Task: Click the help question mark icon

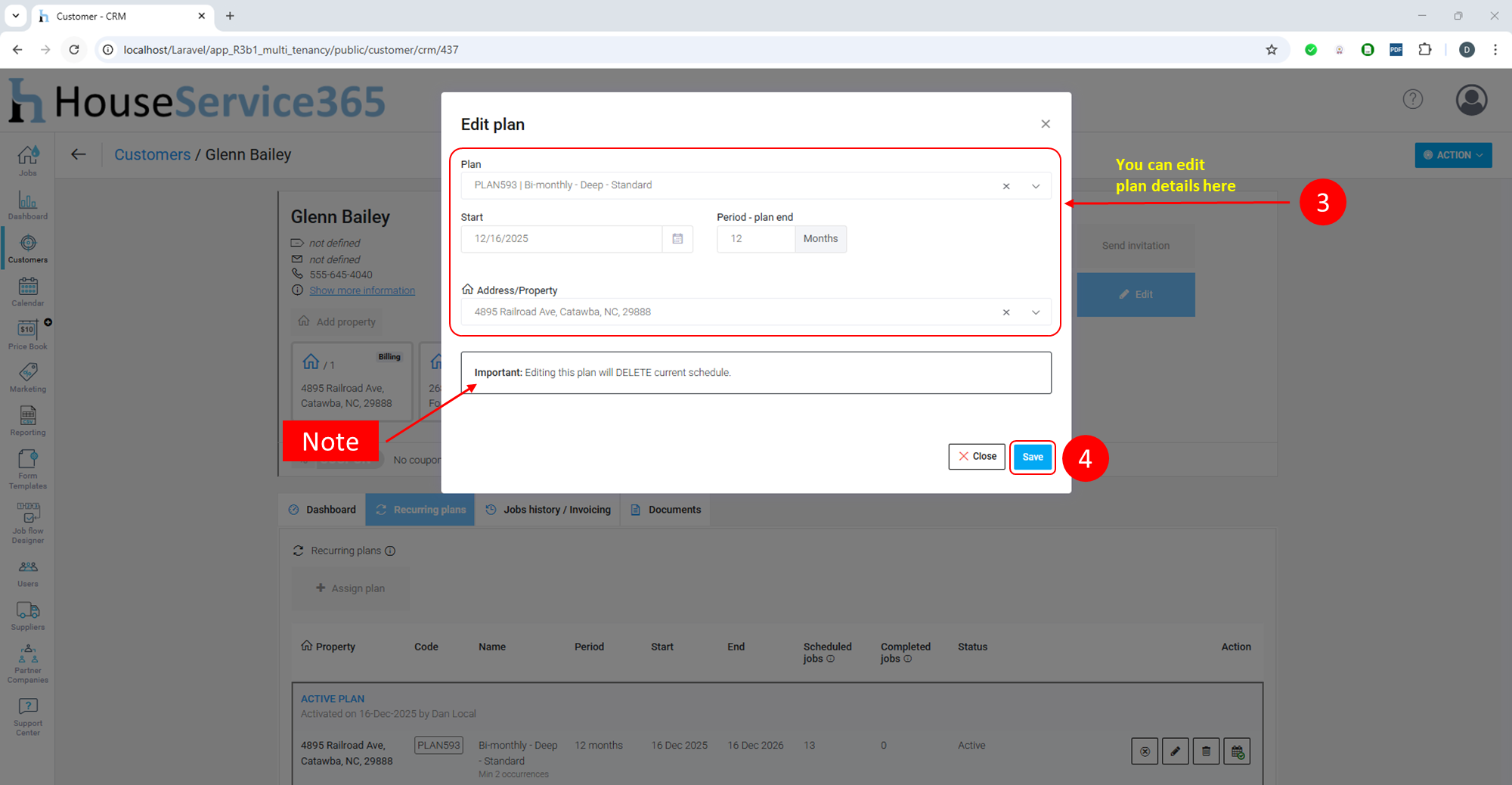Action: (1412, 99)
